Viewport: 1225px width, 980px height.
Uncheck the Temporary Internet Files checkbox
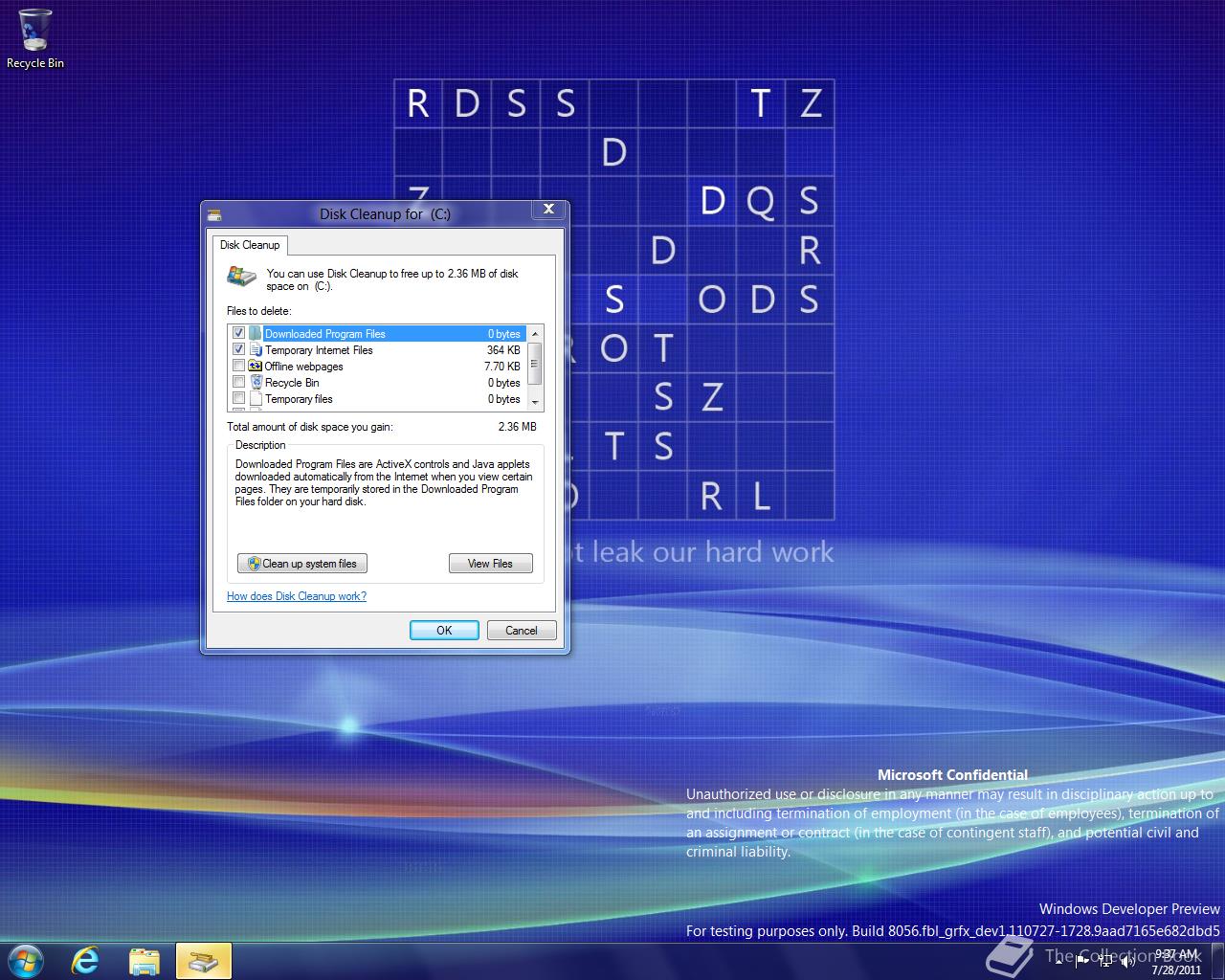[238, 349]
